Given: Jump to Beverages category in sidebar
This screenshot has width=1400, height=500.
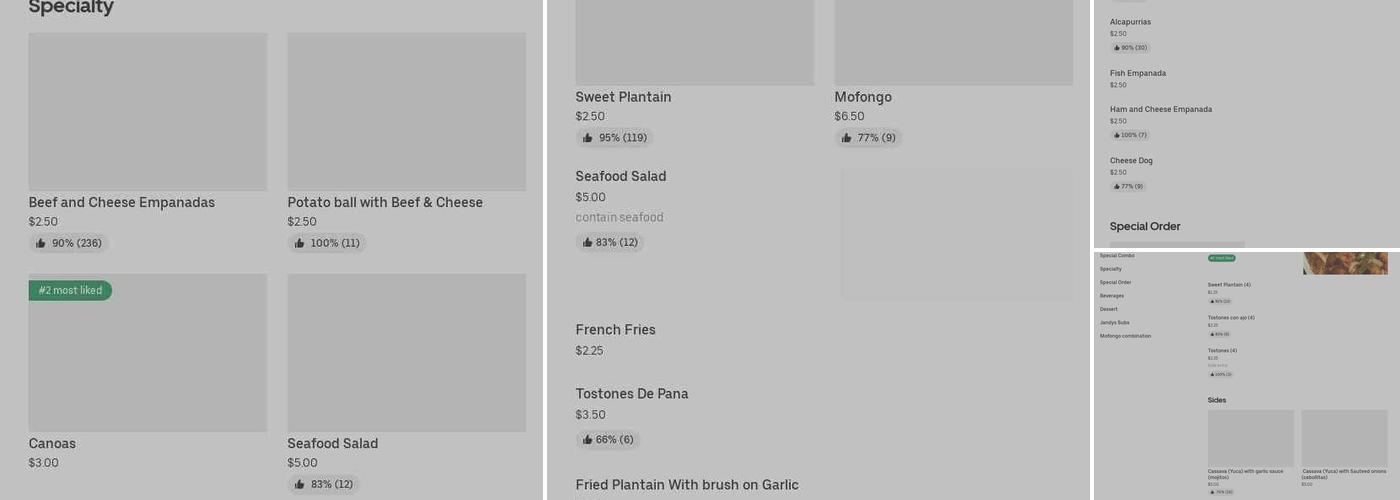Looking at the screenshot, I should coord(1111,296).
